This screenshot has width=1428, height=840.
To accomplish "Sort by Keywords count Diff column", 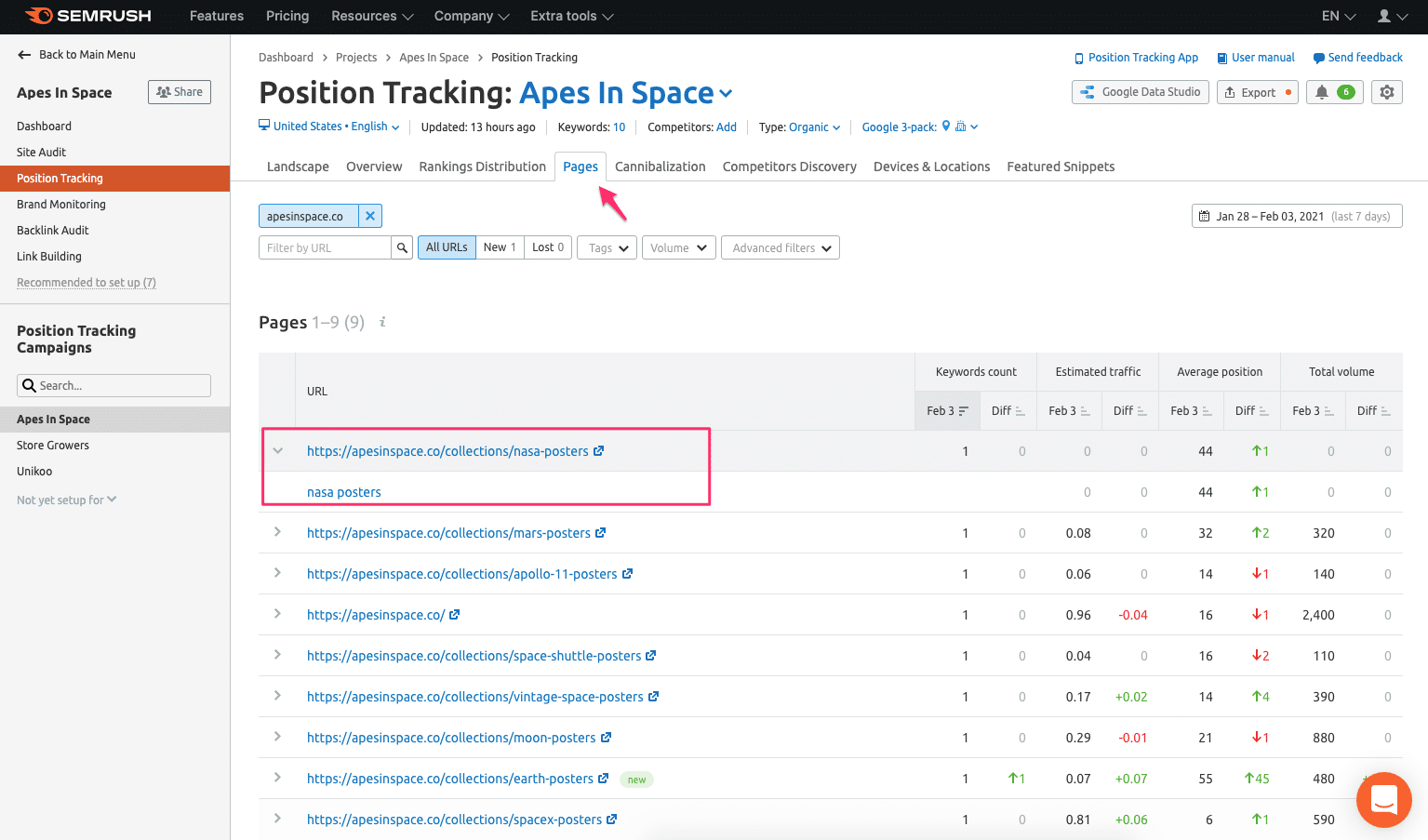I will coord(1008,410).
